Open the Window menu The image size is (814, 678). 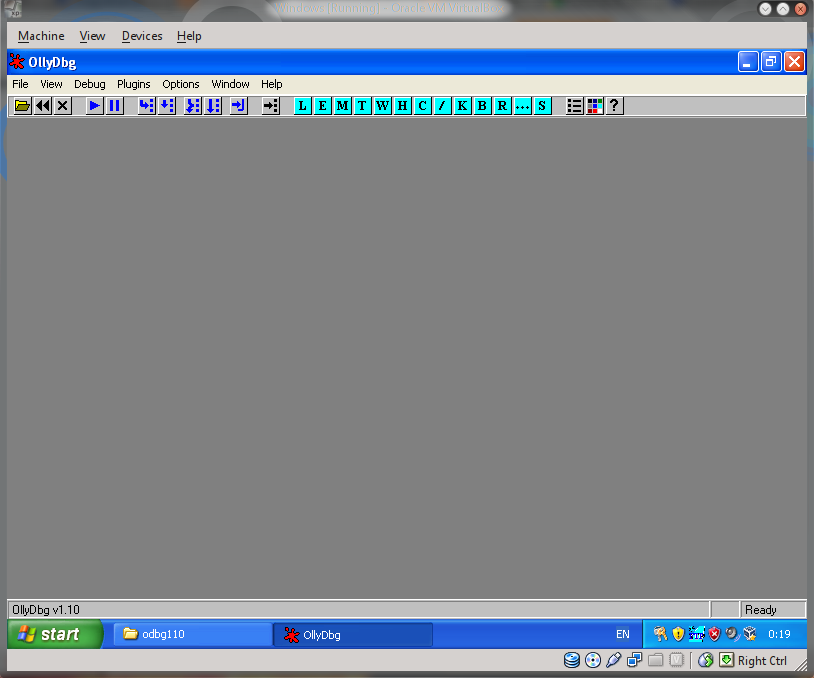tap(230, 84)
